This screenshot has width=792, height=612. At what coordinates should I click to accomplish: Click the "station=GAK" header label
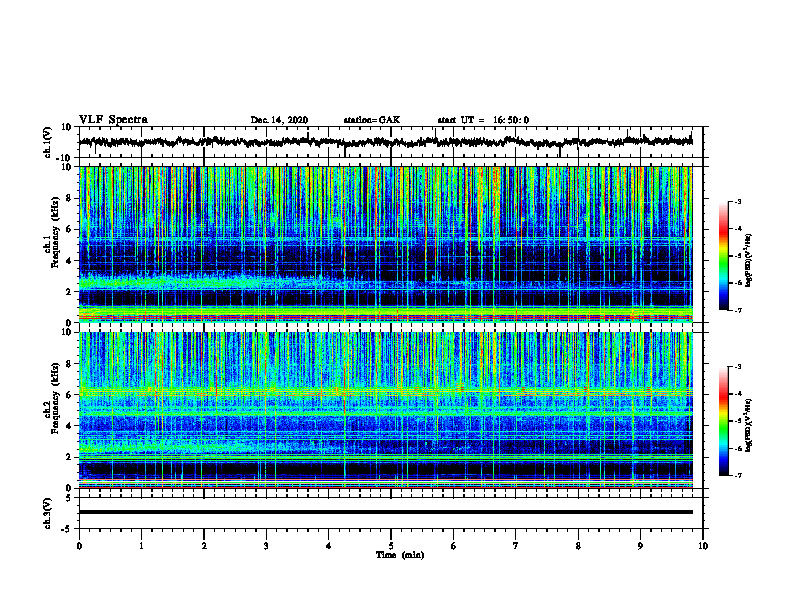(x=372, y=120)
